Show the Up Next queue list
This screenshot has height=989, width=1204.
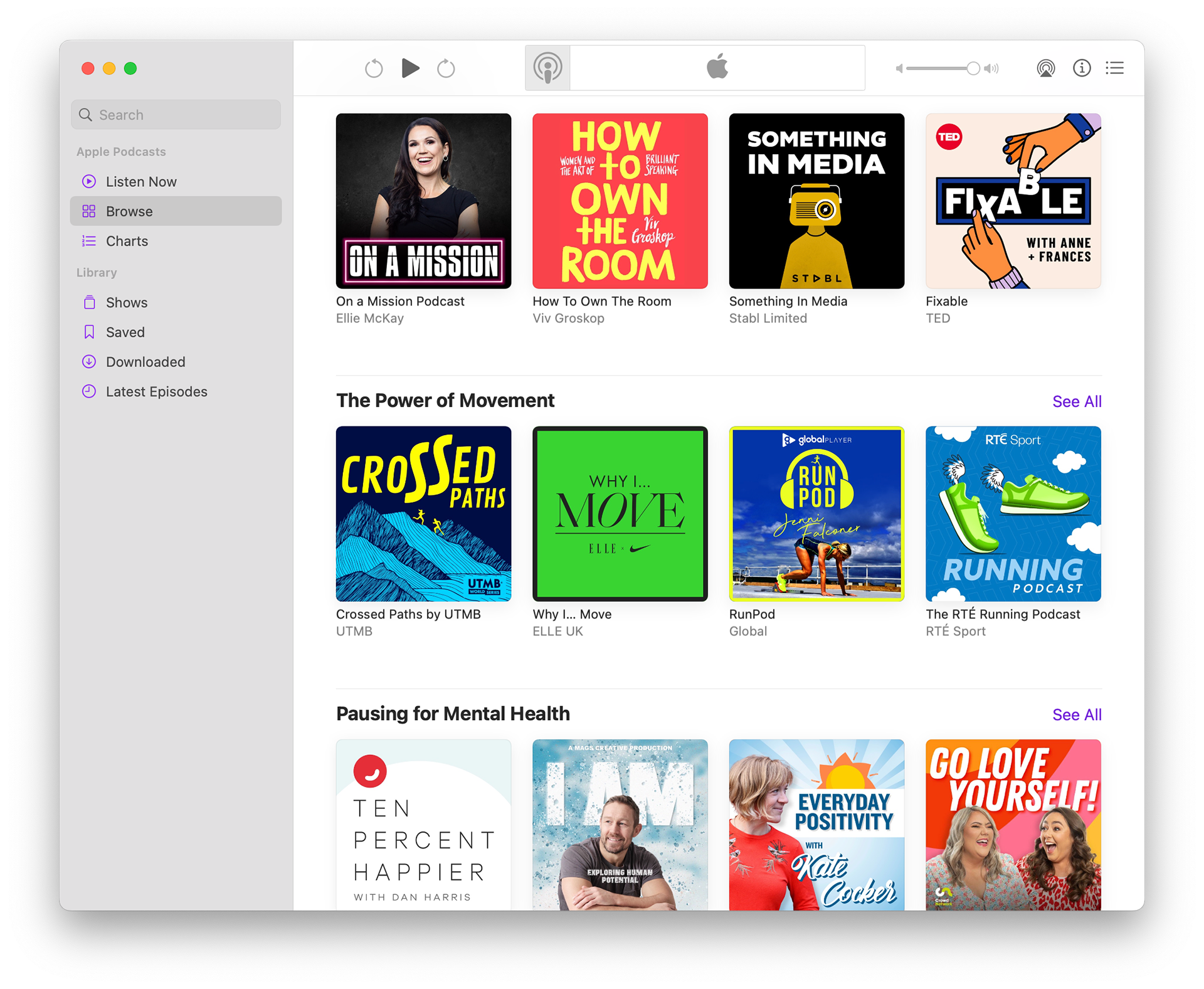pos(1115,68)
